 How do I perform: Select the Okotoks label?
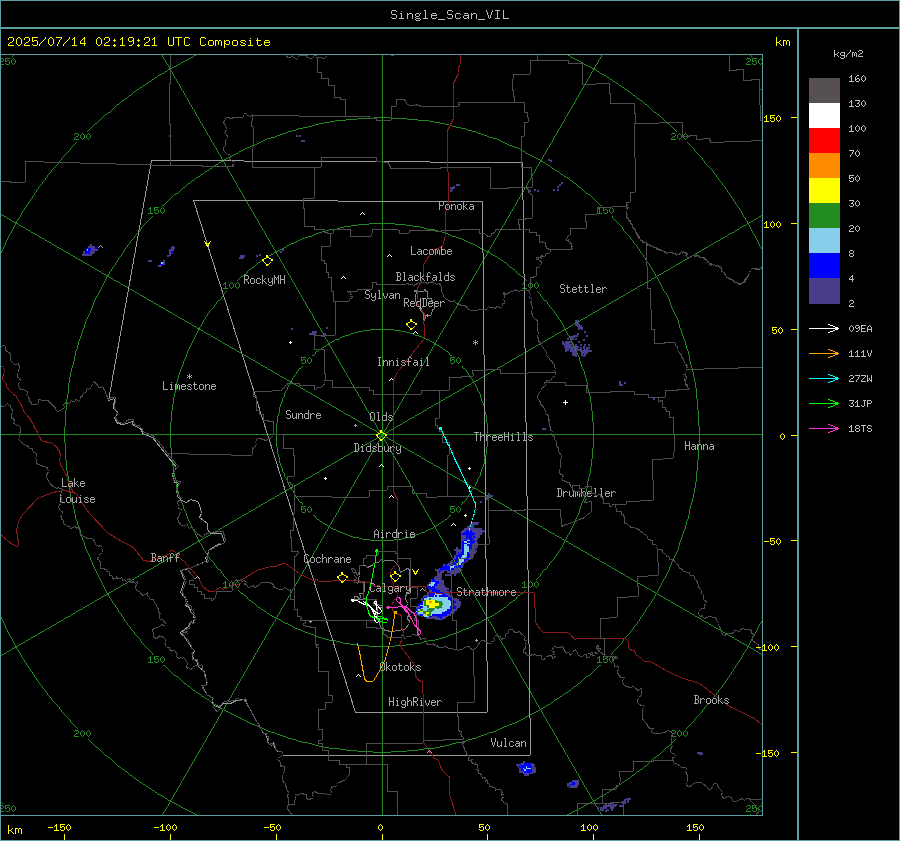(401, 667)
